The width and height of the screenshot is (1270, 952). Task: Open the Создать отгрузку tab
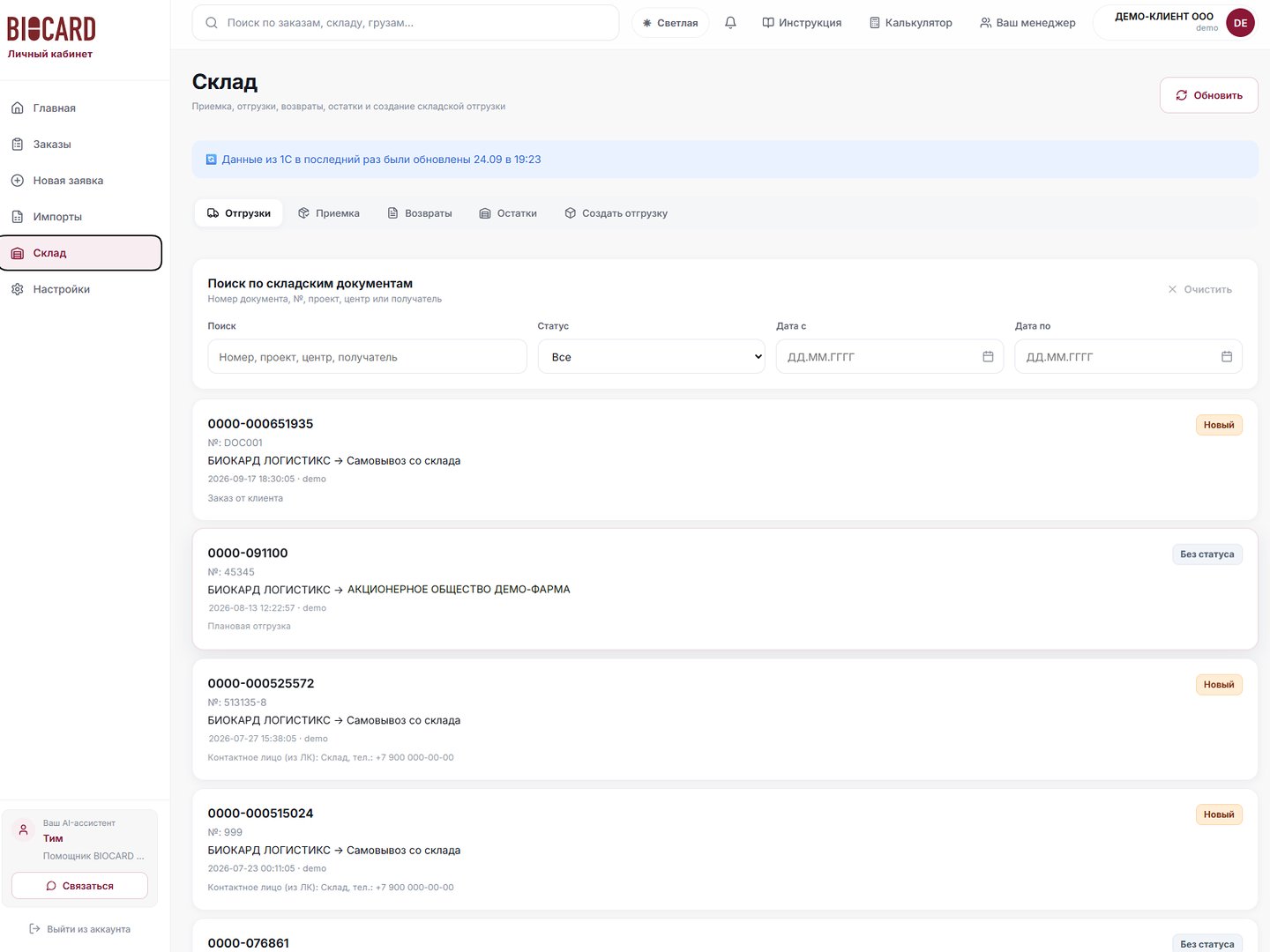click(x=616, y=213)
